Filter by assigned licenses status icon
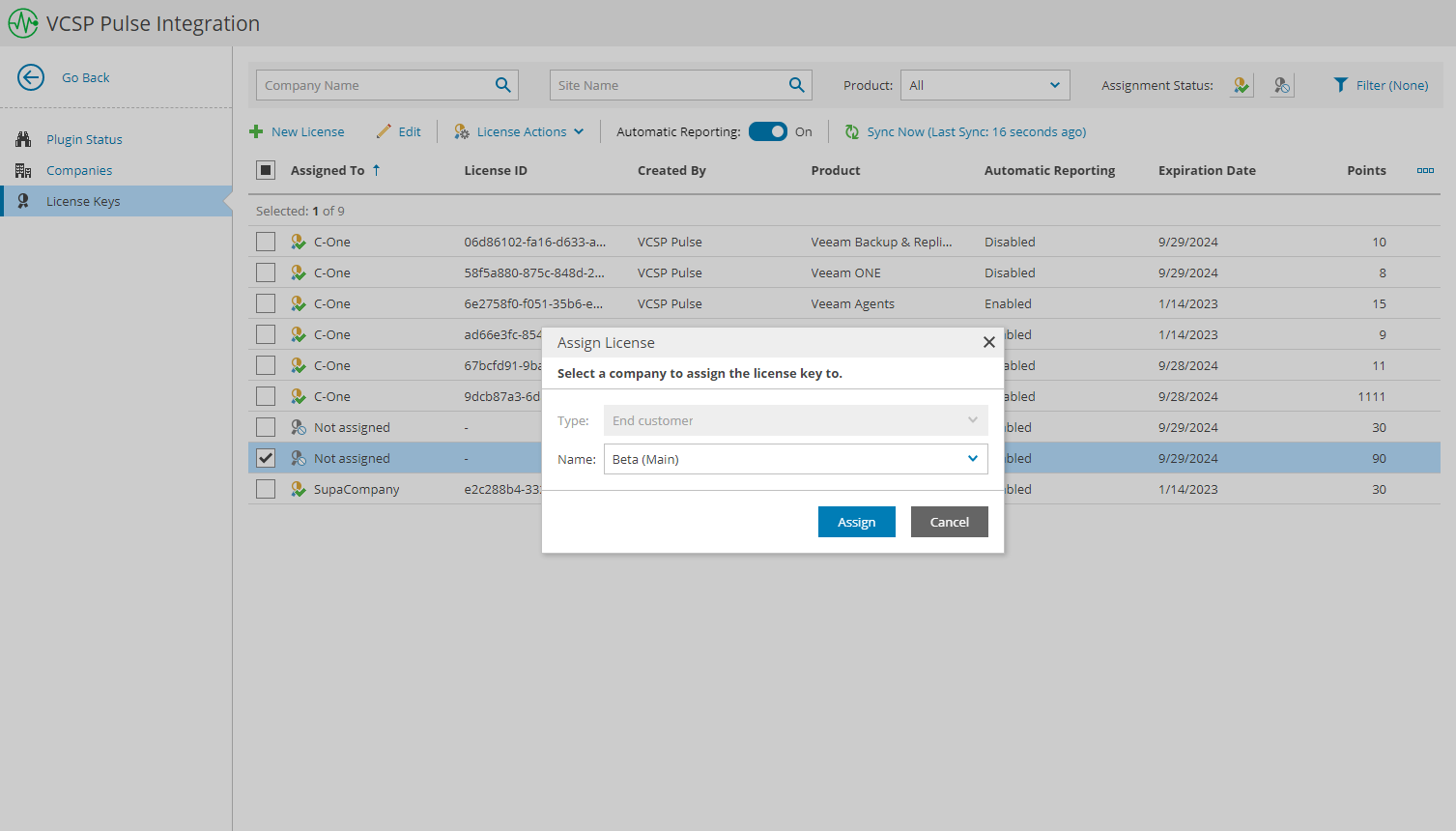 coord(1241,85)
